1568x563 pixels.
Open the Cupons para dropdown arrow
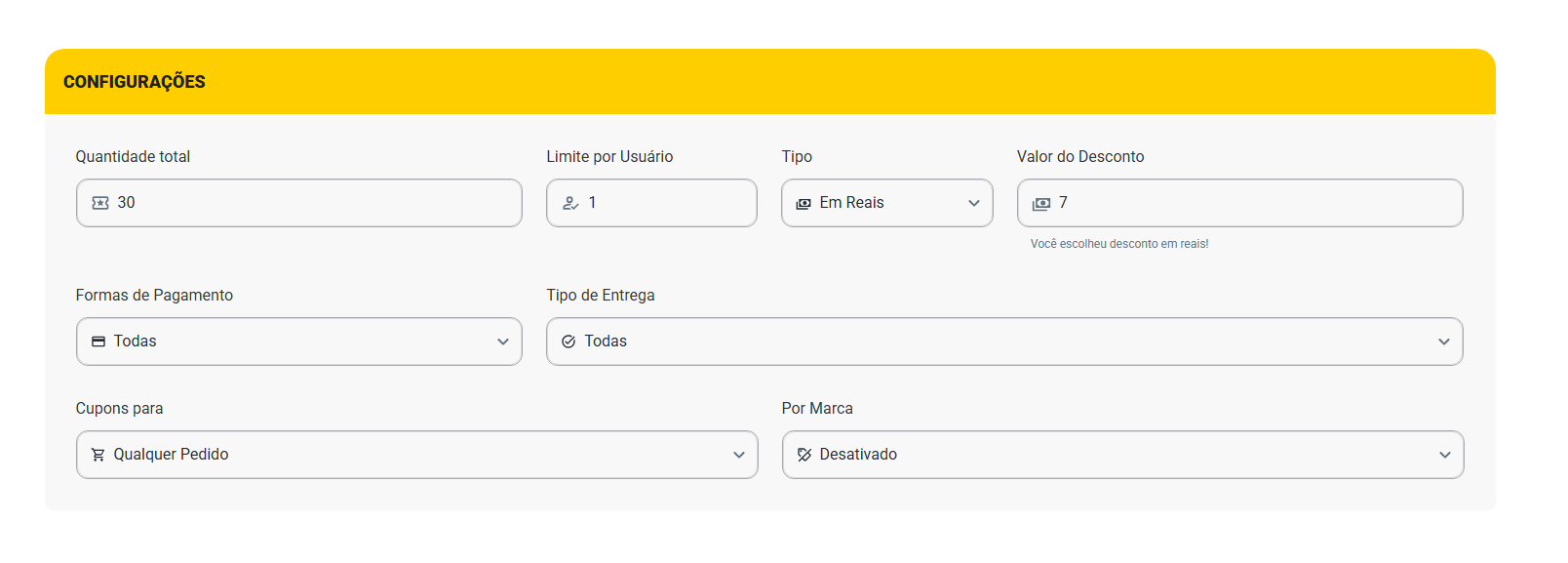pyautogui.click(x=739, y=455)
